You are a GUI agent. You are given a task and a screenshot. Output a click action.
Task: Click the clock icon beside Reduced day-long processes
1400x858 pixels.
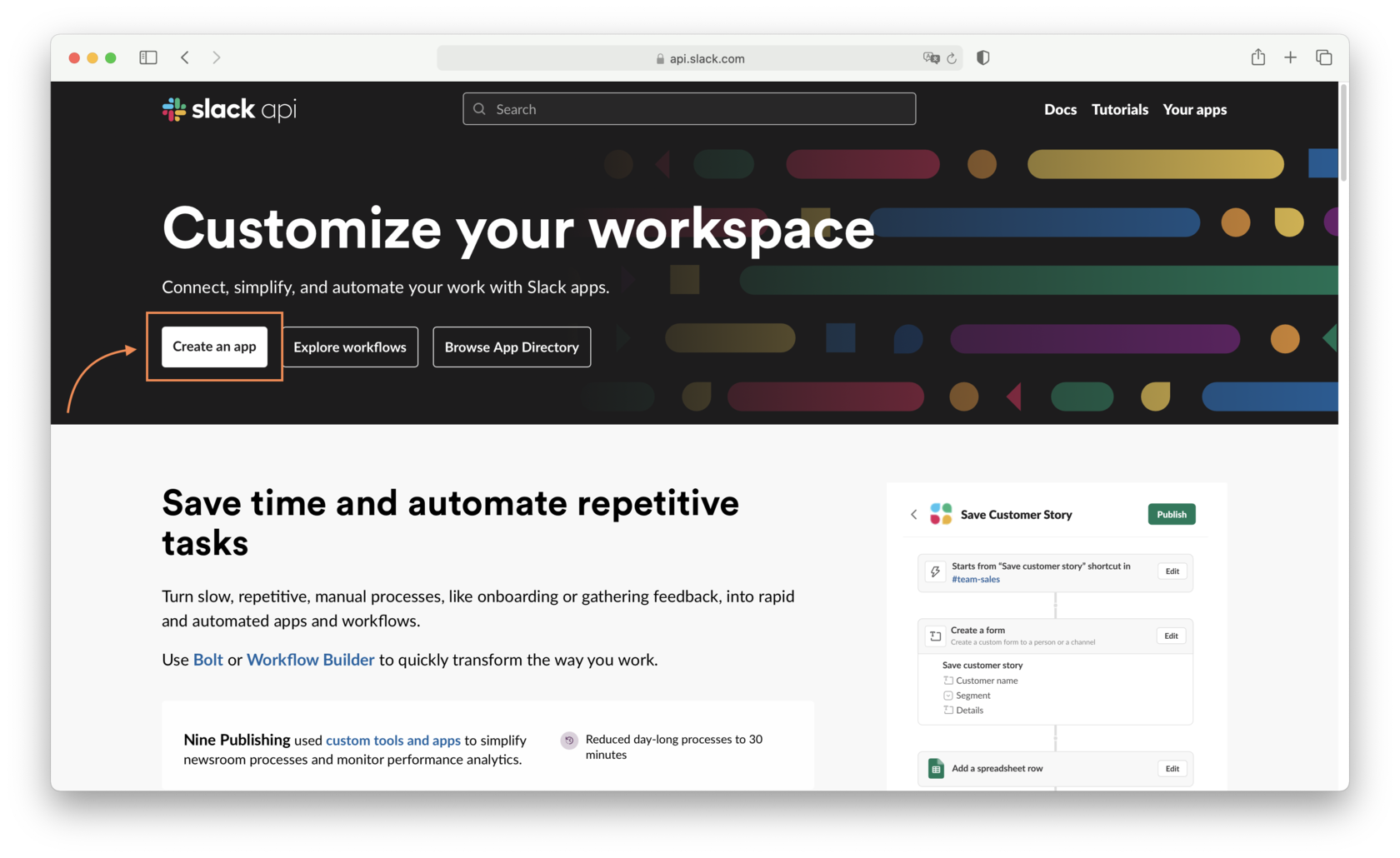click(569, 740)
